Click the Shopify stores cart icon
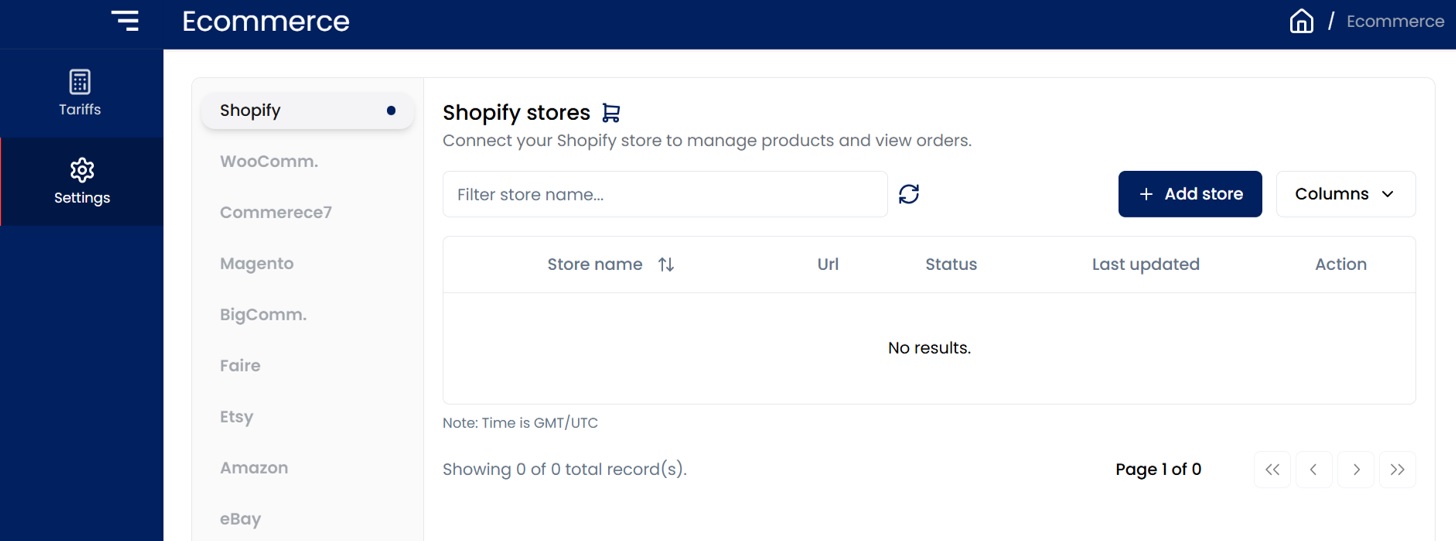The width and height of the screenshot is (1456, 541). (611, 113)
